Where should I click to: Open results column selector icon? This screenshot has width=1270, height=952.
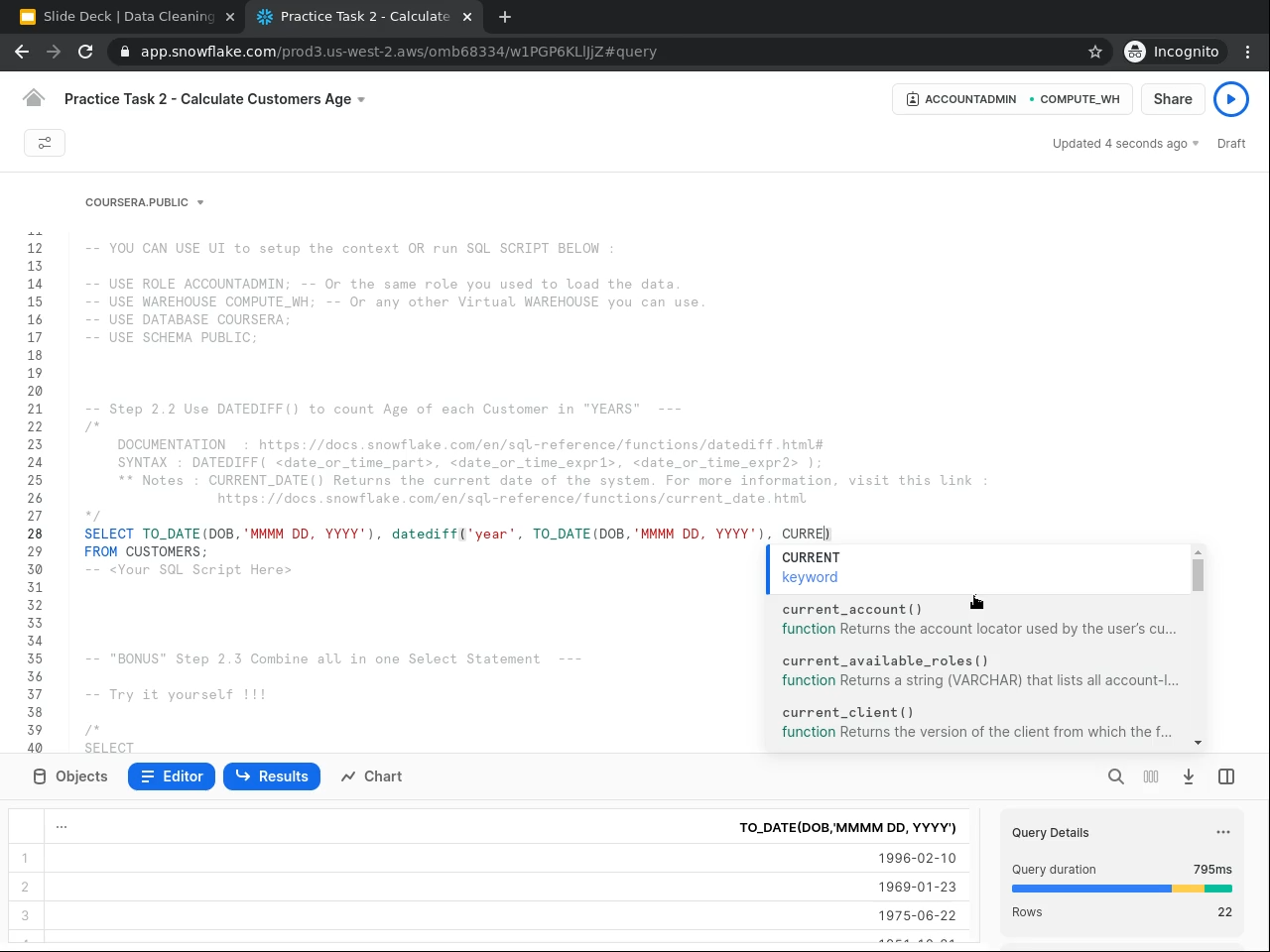click(x=1151, y=776)
